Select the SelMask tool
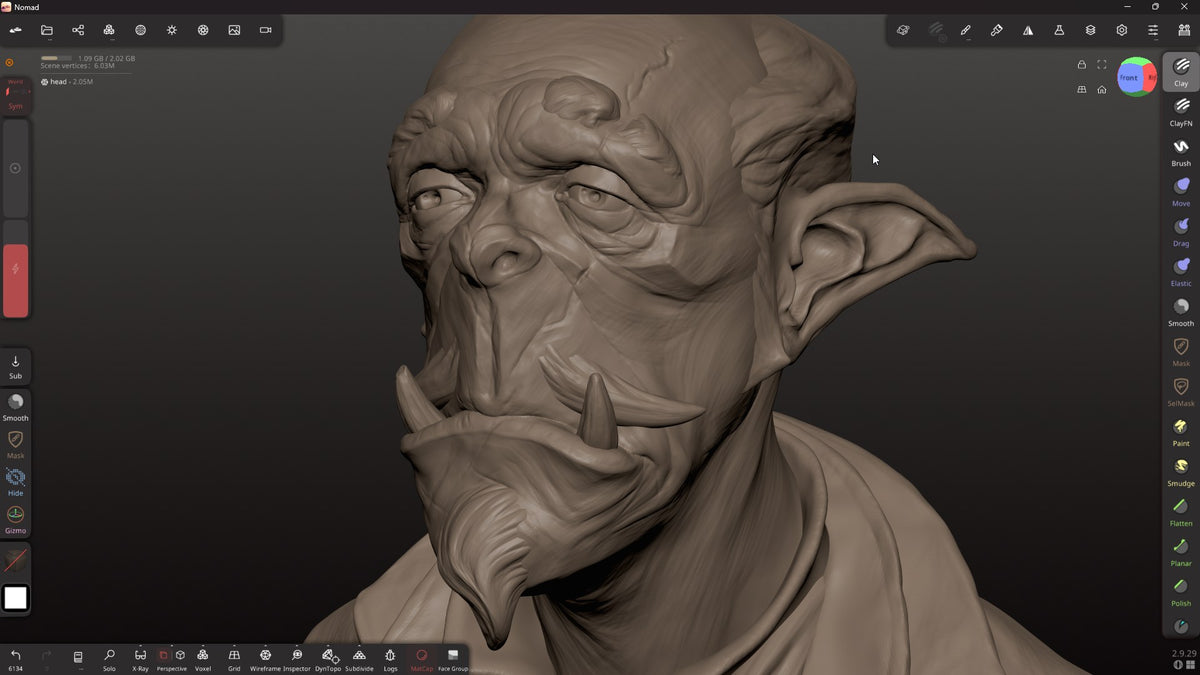Image resolution: width=1200 pixels, height=675 pixels. 1181,391
